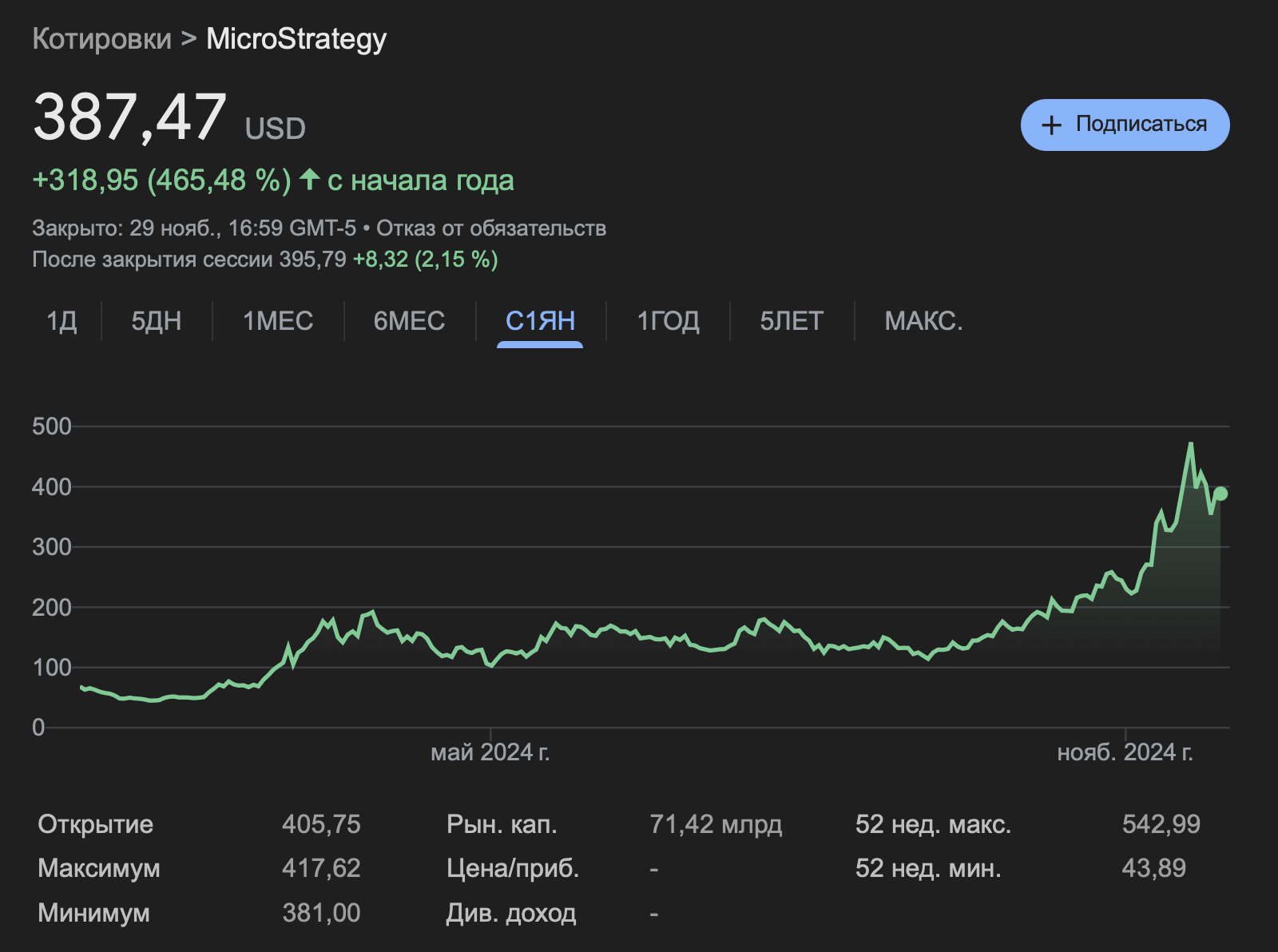This screenshot has width=1278, height=952.
Task: Click the Див. доход label
Action: point(511,913)
